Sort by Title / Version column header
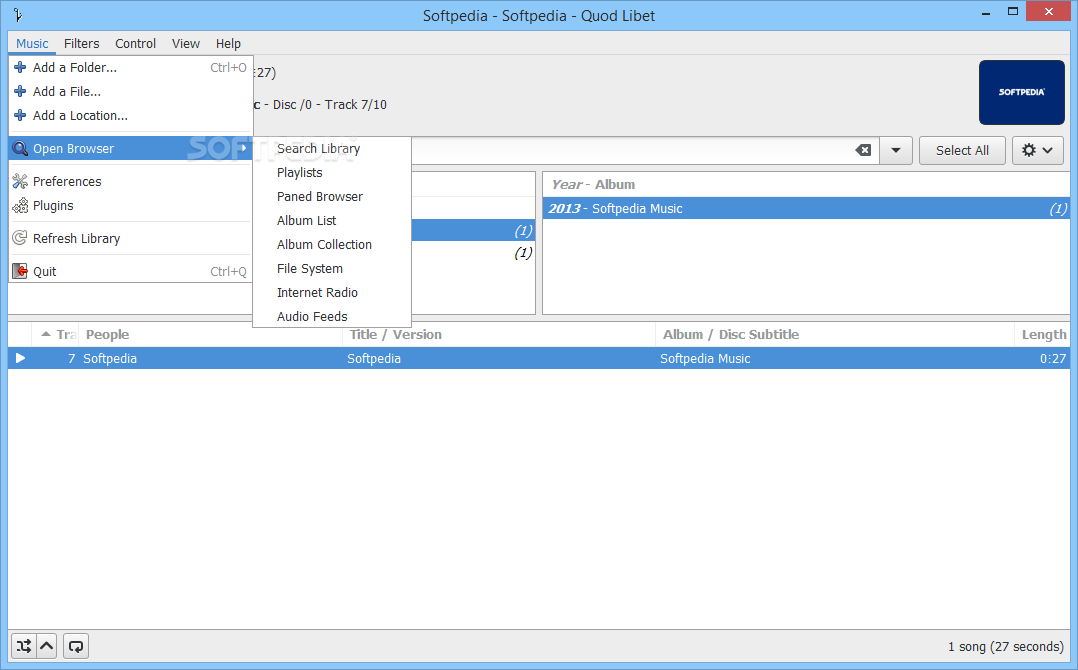 (498, 335)
